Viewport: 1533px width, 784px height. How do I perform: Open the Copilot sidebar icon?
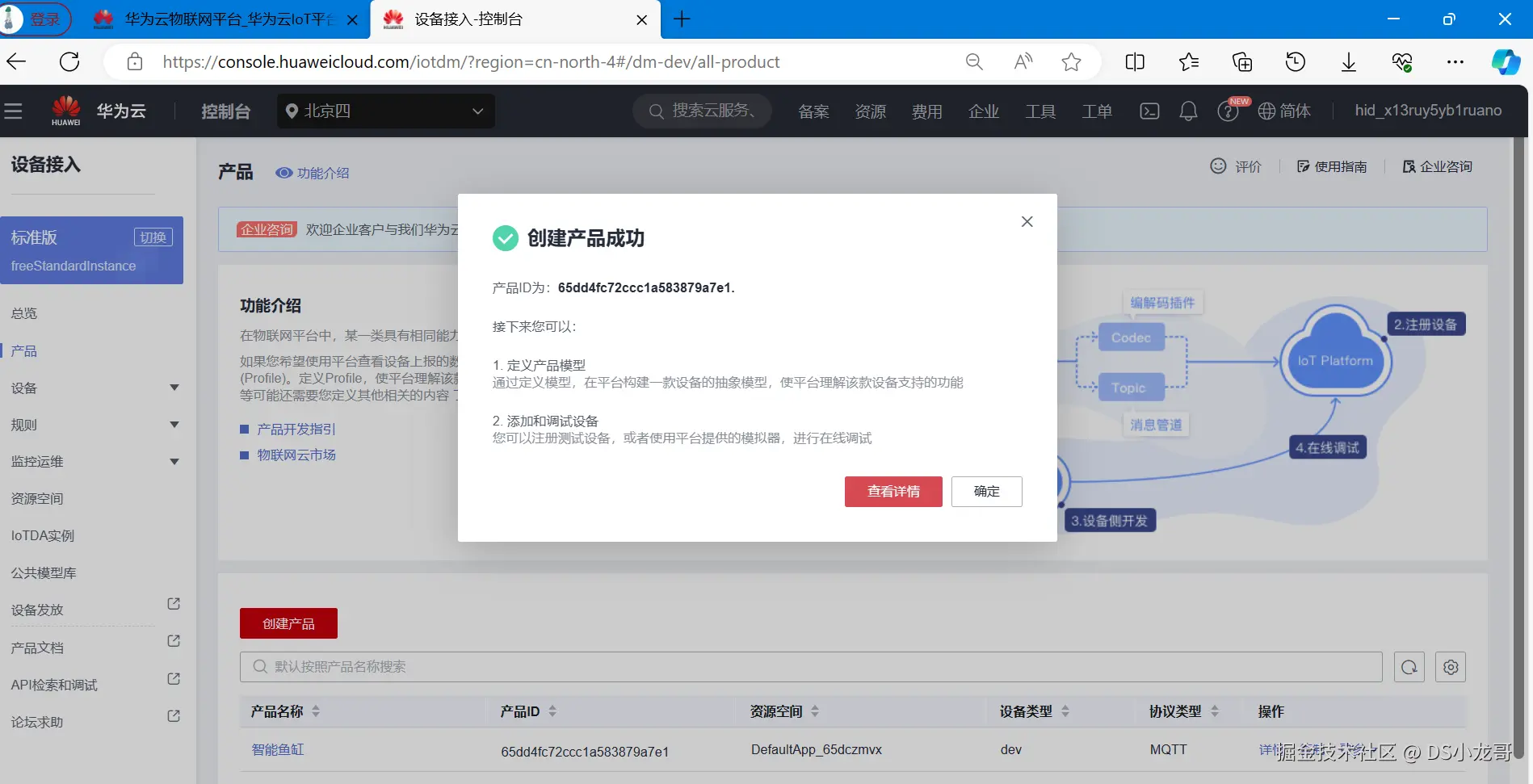tap(1506, 61)
